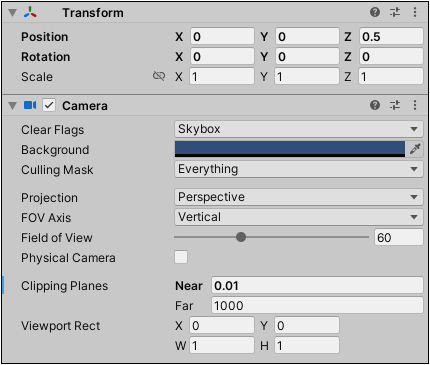Open the FOV Axis Vertical dropdown
430x365 pixels.
click(x=299, y=217)
